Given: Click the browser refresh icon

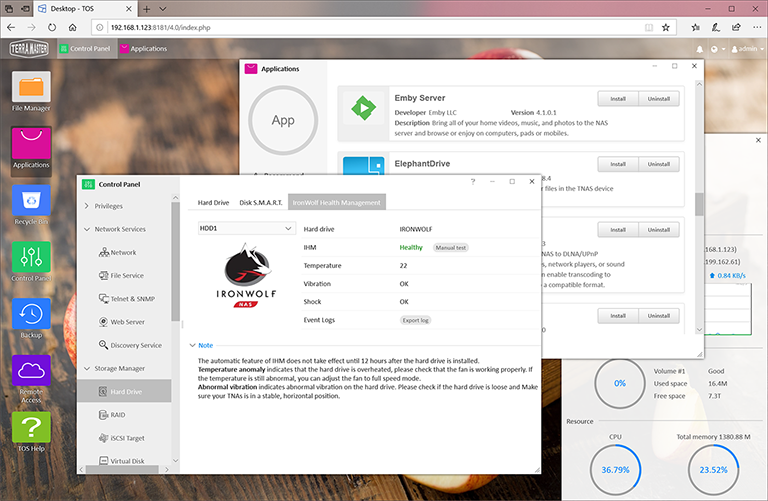Looking at the screenshot, I should click(52, 27).
